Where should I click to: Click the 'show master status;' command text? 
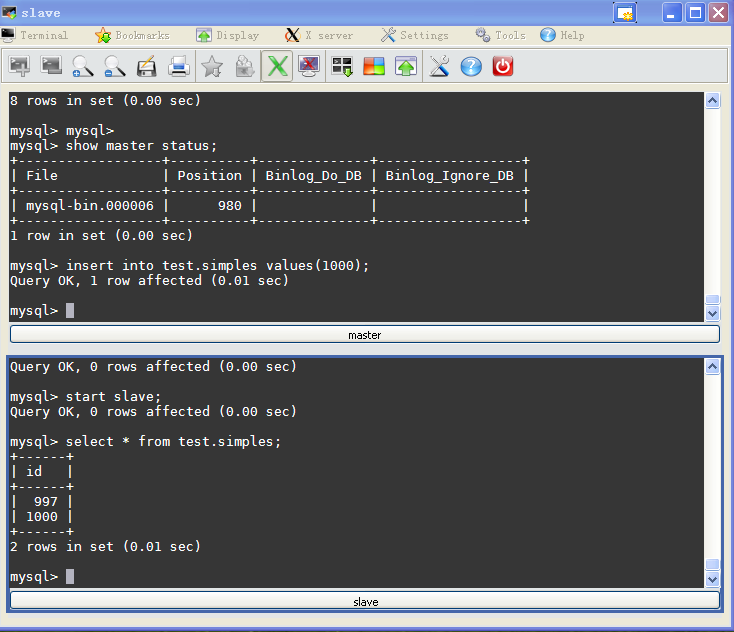tap(141, 146)
